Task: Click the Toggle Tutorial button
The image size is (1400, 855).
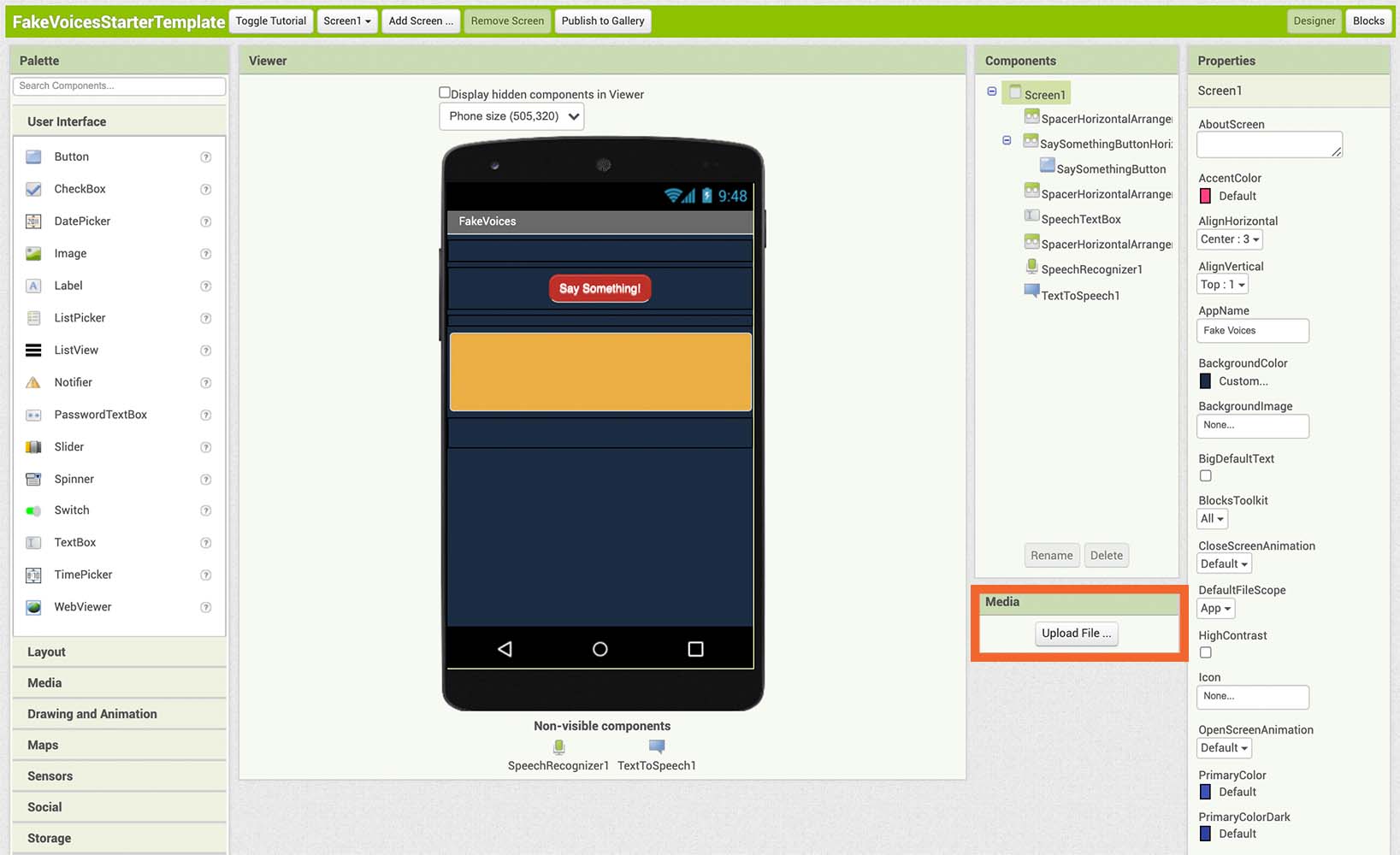Action: pos(271,21)
